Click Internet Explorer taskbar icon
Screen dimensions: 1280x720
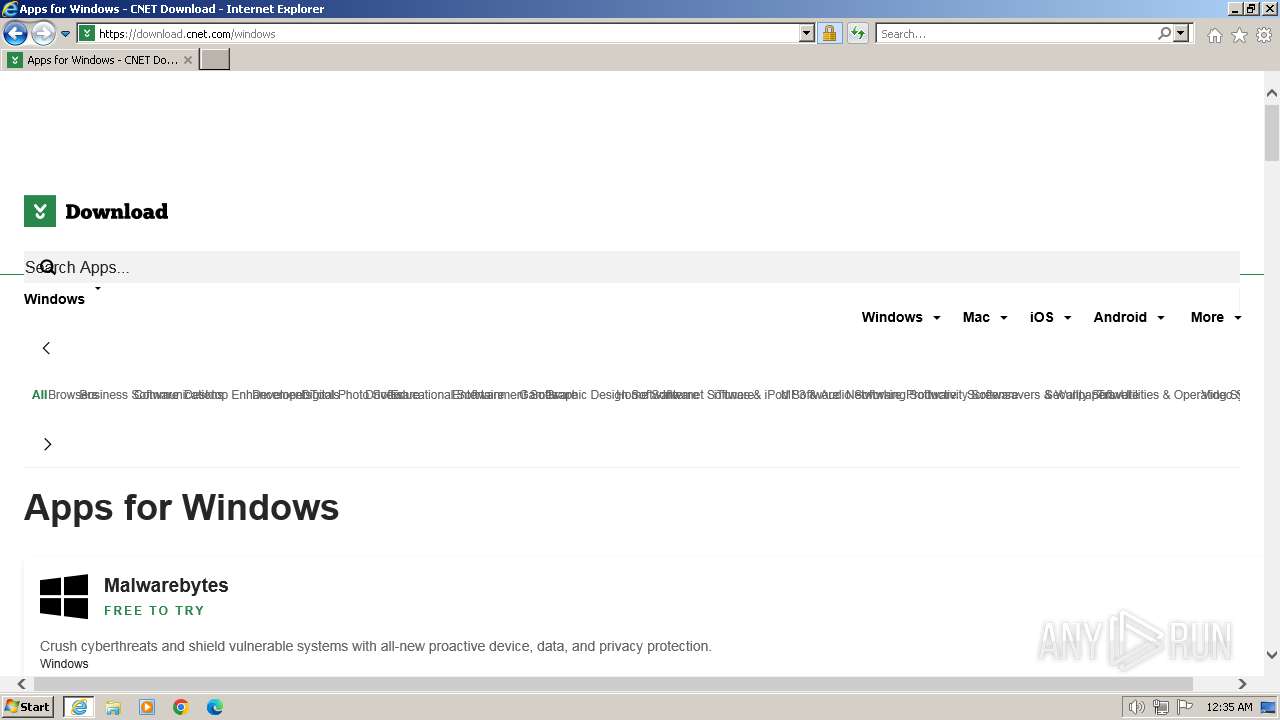point(79,707)
